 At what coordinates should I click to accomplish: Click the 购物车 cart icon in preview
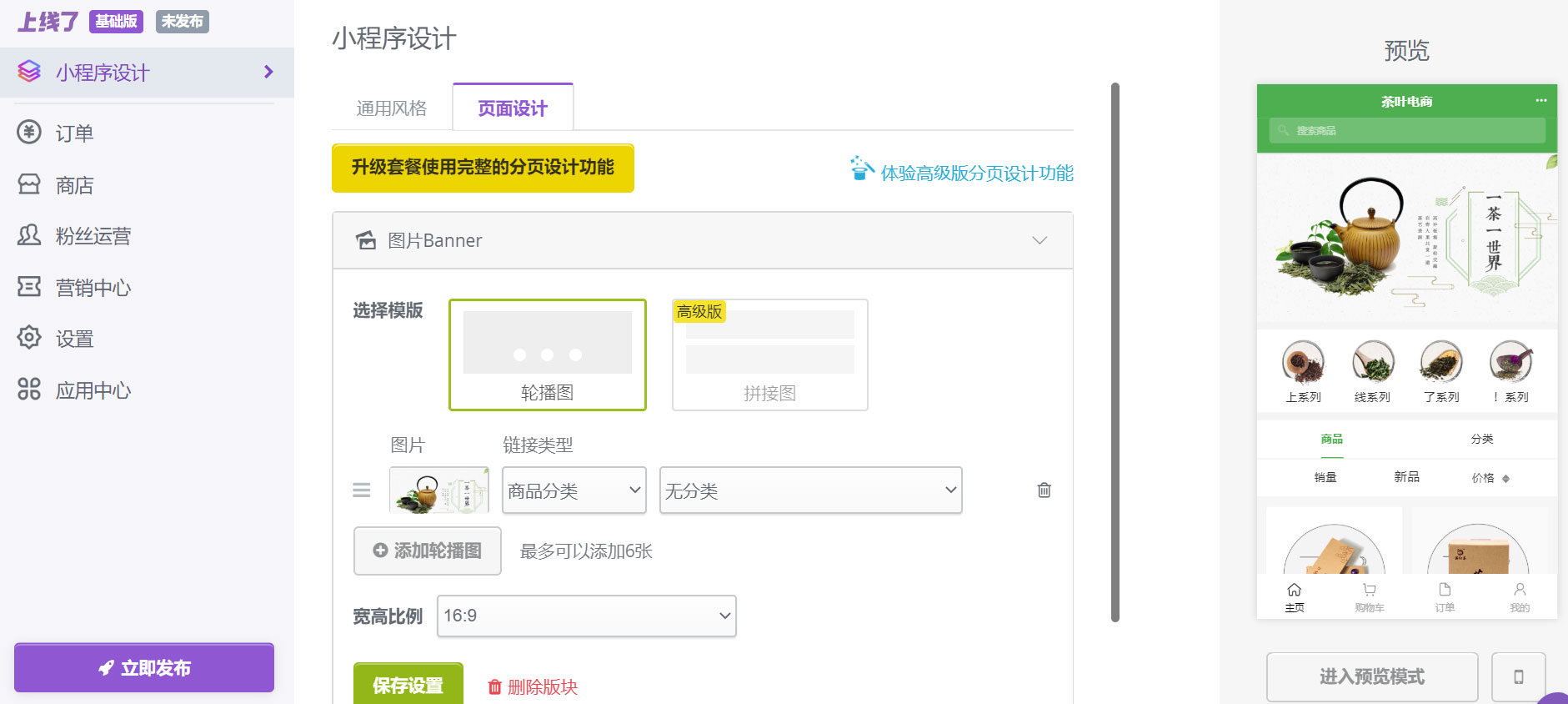point(1369,590)
